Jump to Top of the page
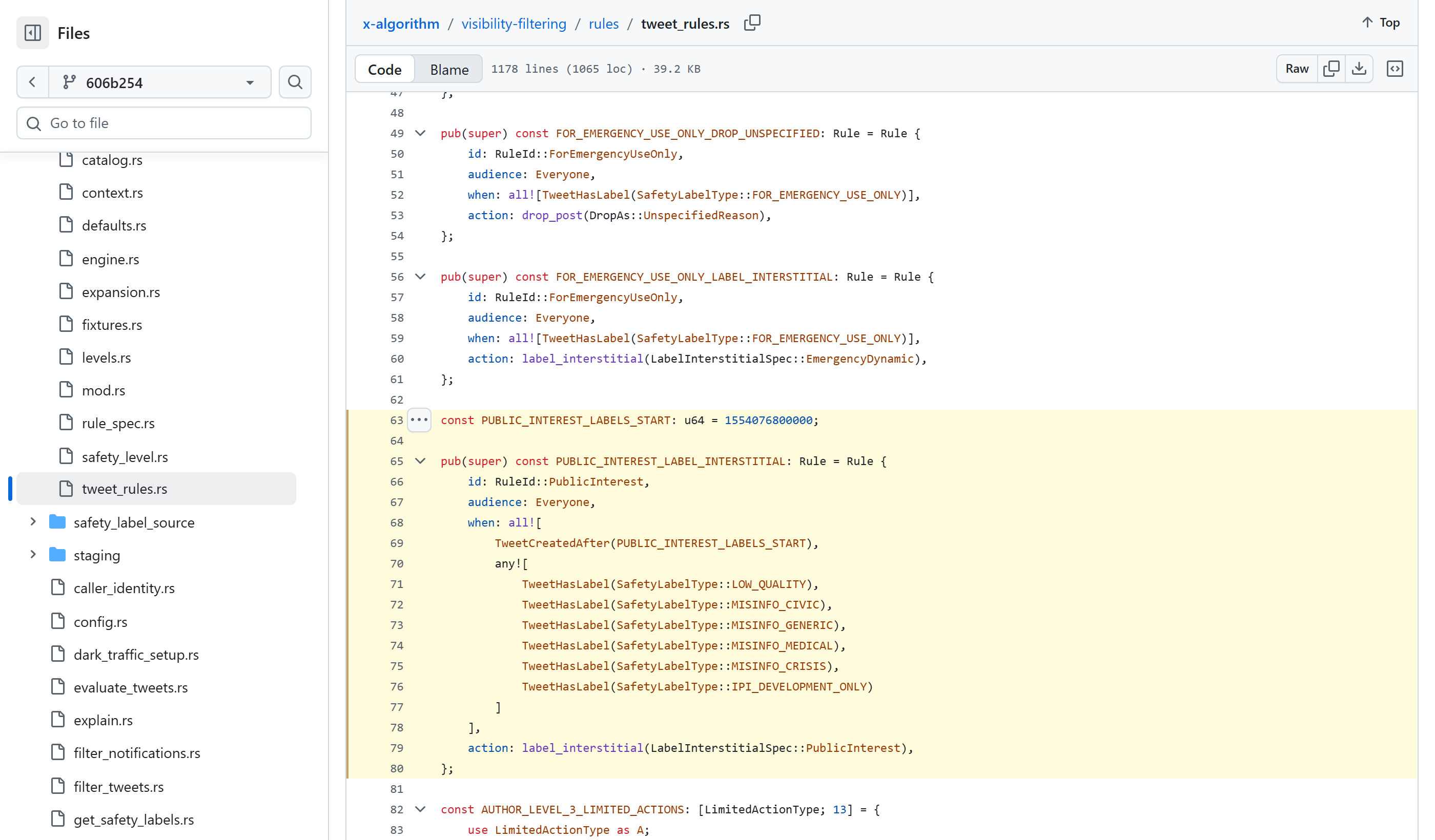 [1380, 22]
